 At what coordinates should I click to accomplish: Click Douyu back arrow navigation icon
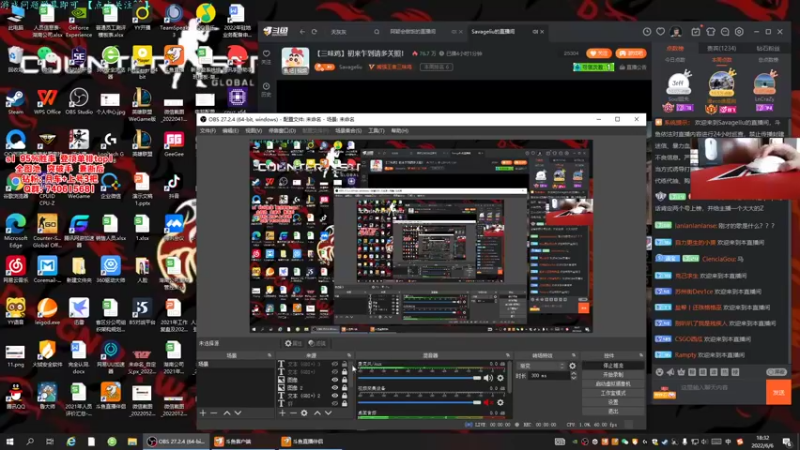pos(302,32)
